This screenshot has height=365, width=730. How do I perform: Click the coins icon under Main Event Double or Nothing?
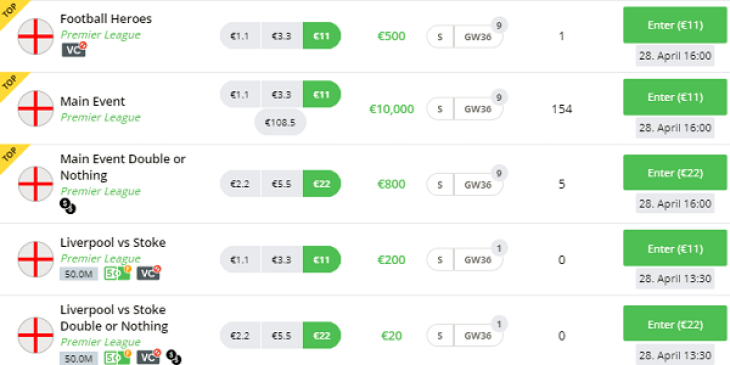[x=68, y=206]
